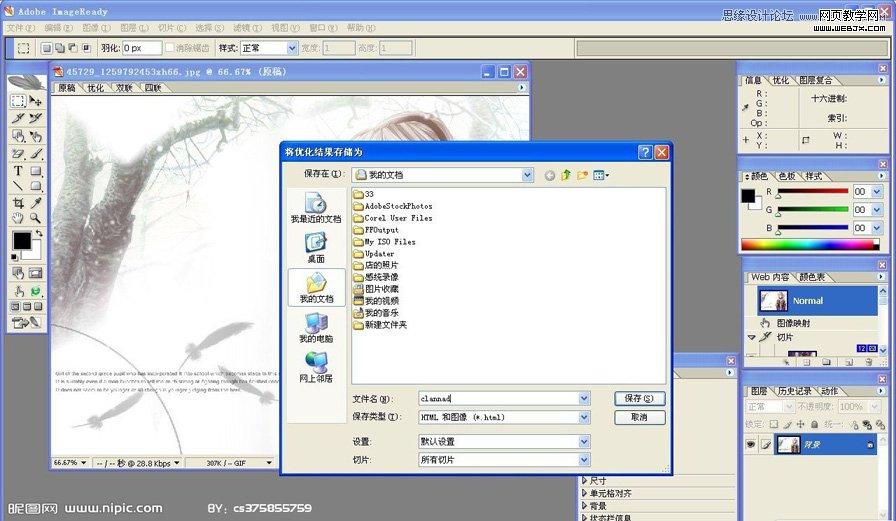Select the Eyedropper tool
Screen dimensions: 896x521
35,203
